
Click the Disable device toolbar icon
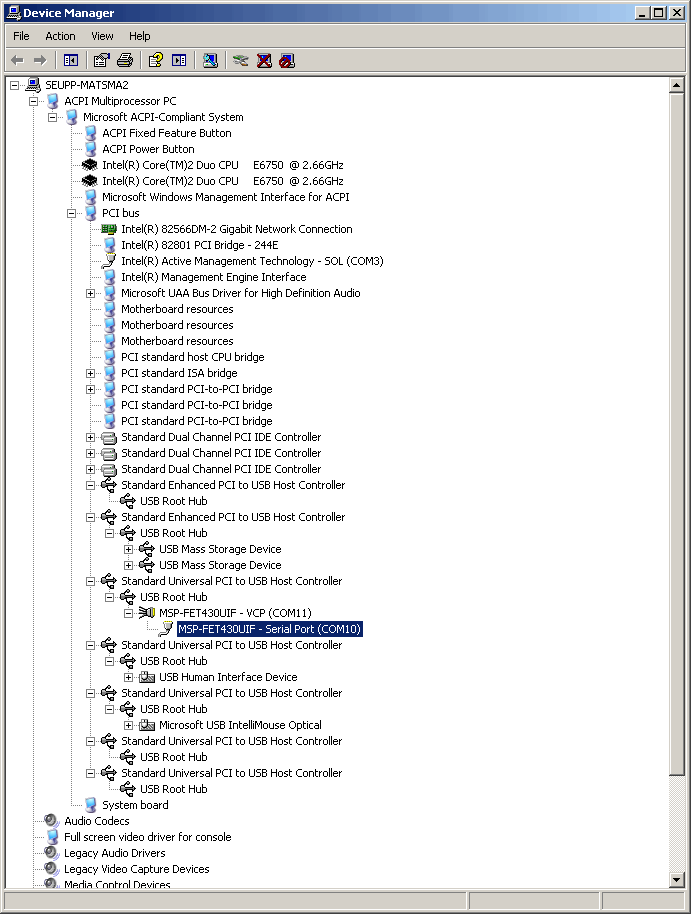(x=287, y=60)
